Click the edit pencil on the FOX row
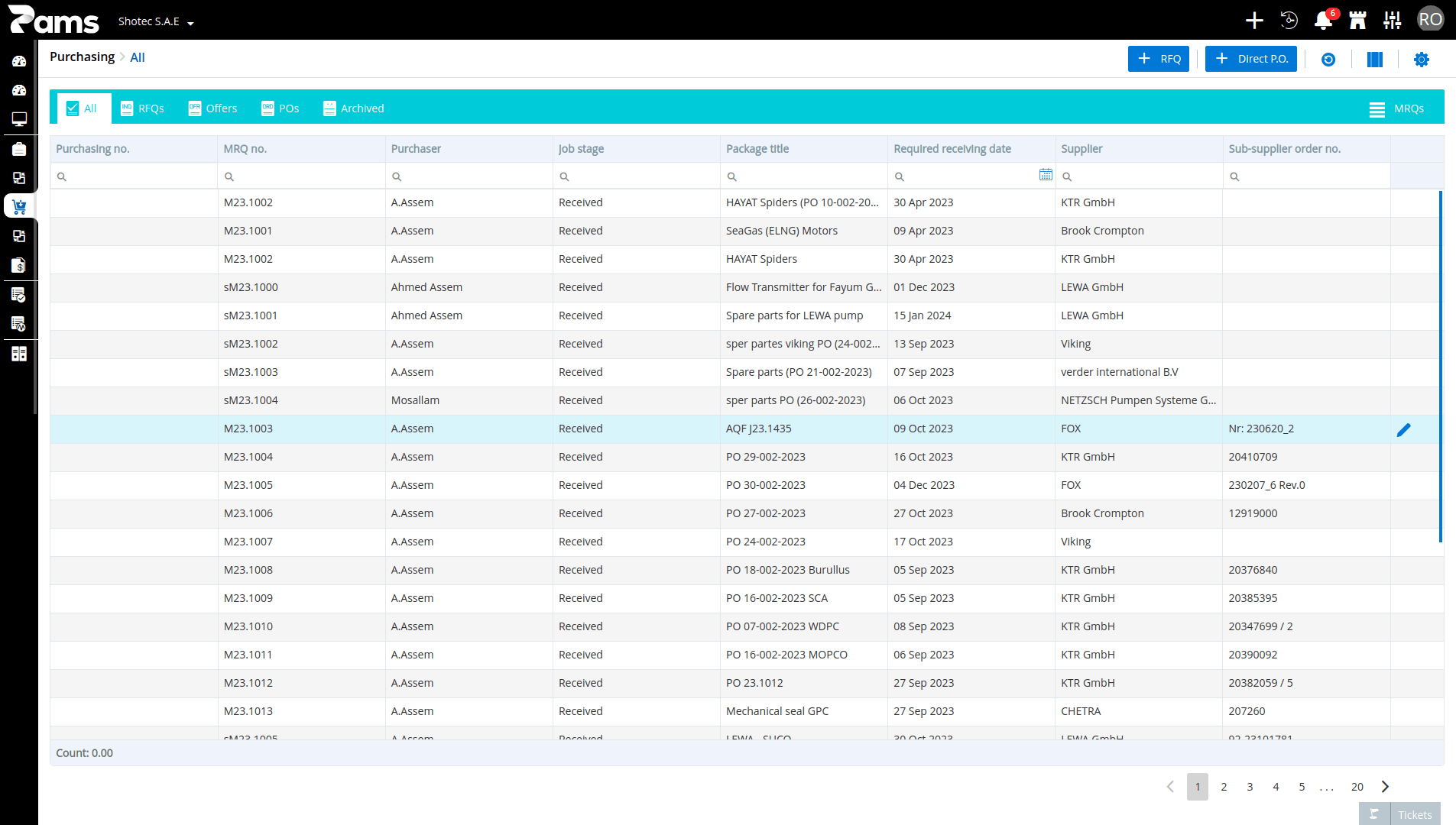 pos(1403,430)
